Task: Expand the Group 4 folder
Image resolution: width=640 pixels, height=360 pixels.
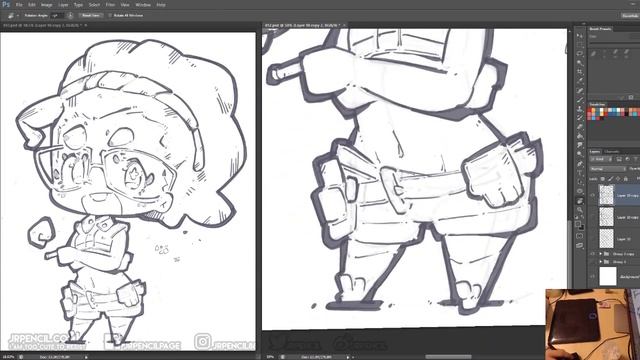Action: 600,262
